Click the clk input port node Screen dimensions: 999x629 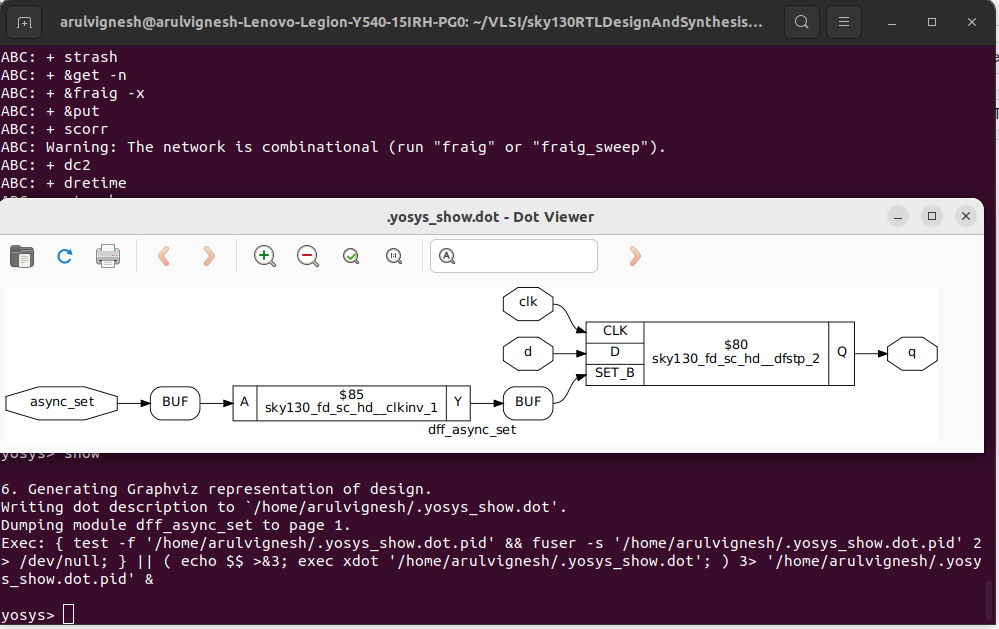coord(527,304)
